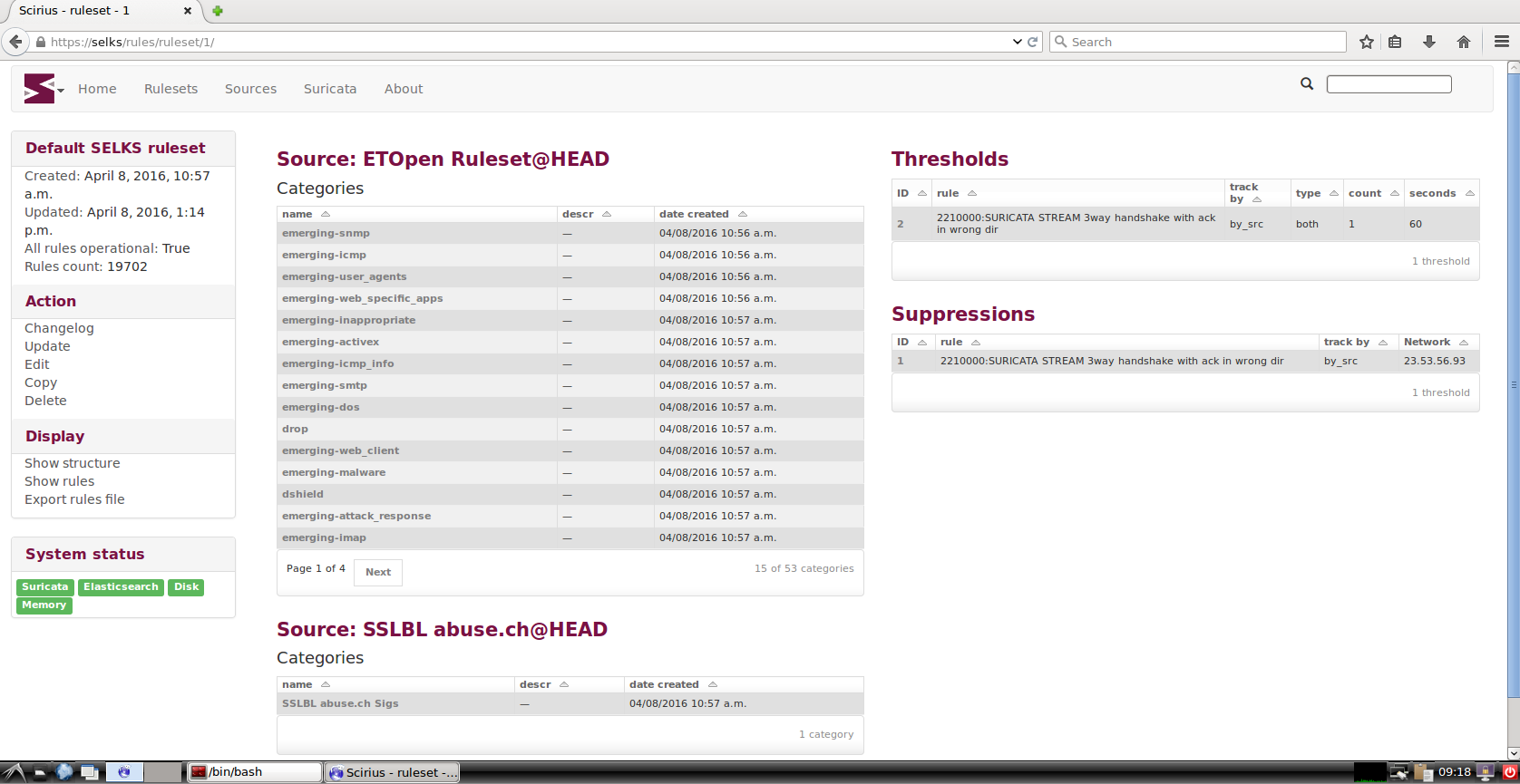The image size is (1520, 784).
Task: Focus the Scirius search input field
Action: coord(1389,84)
